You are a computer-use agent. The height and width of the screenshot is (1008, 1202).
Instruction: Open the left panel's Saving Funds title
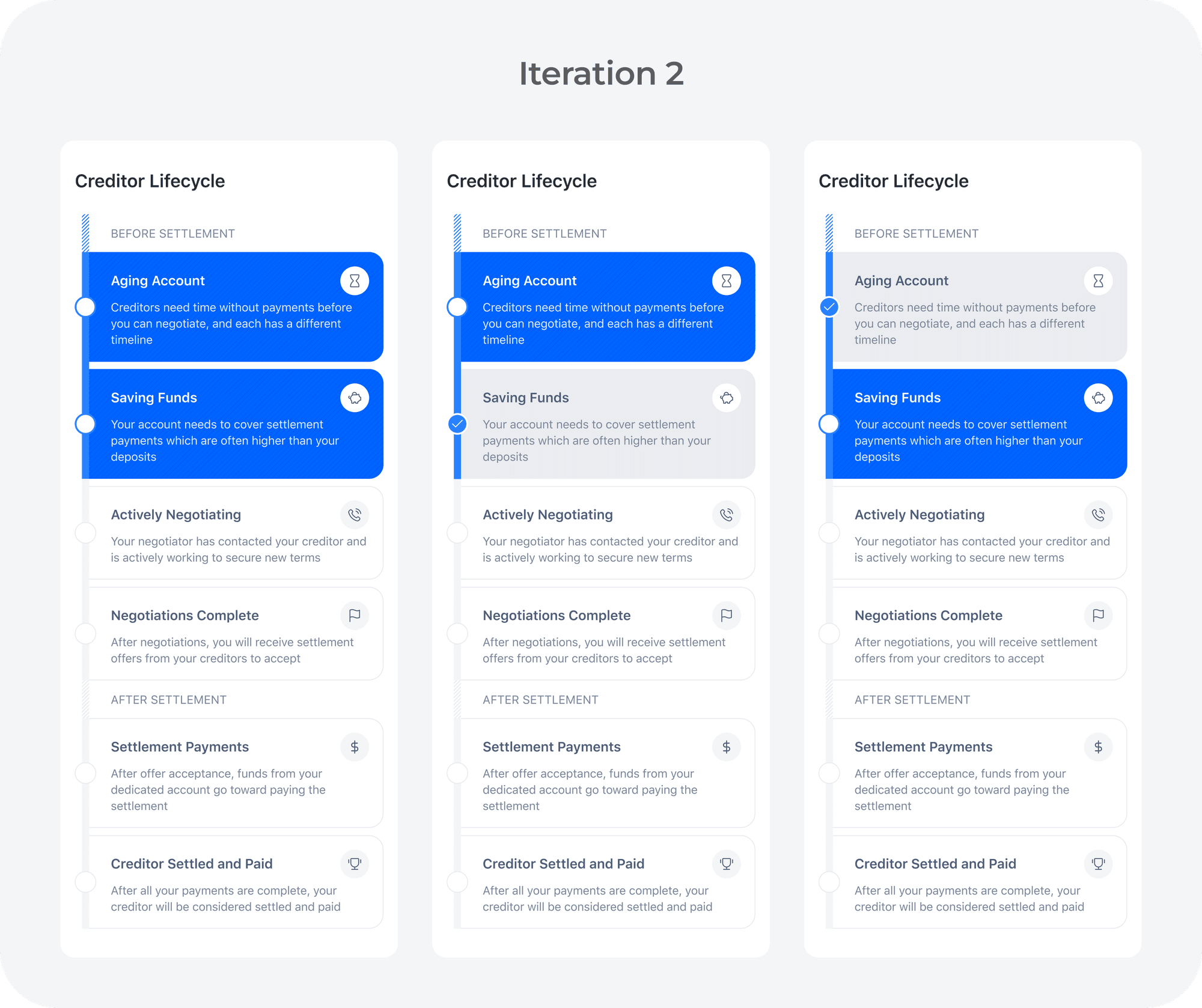(154, 398)
